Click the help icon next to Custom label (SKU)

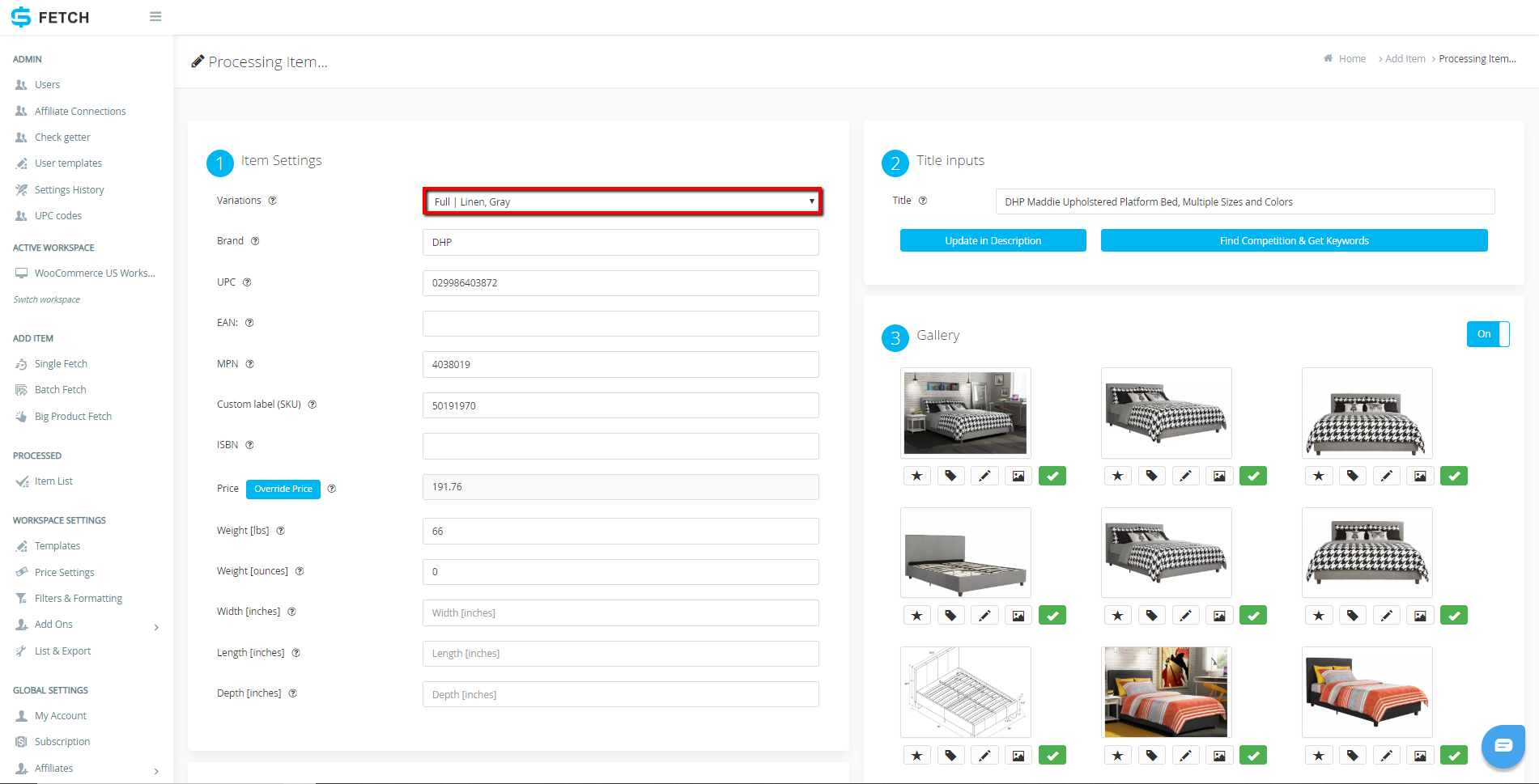click(312, 405)
